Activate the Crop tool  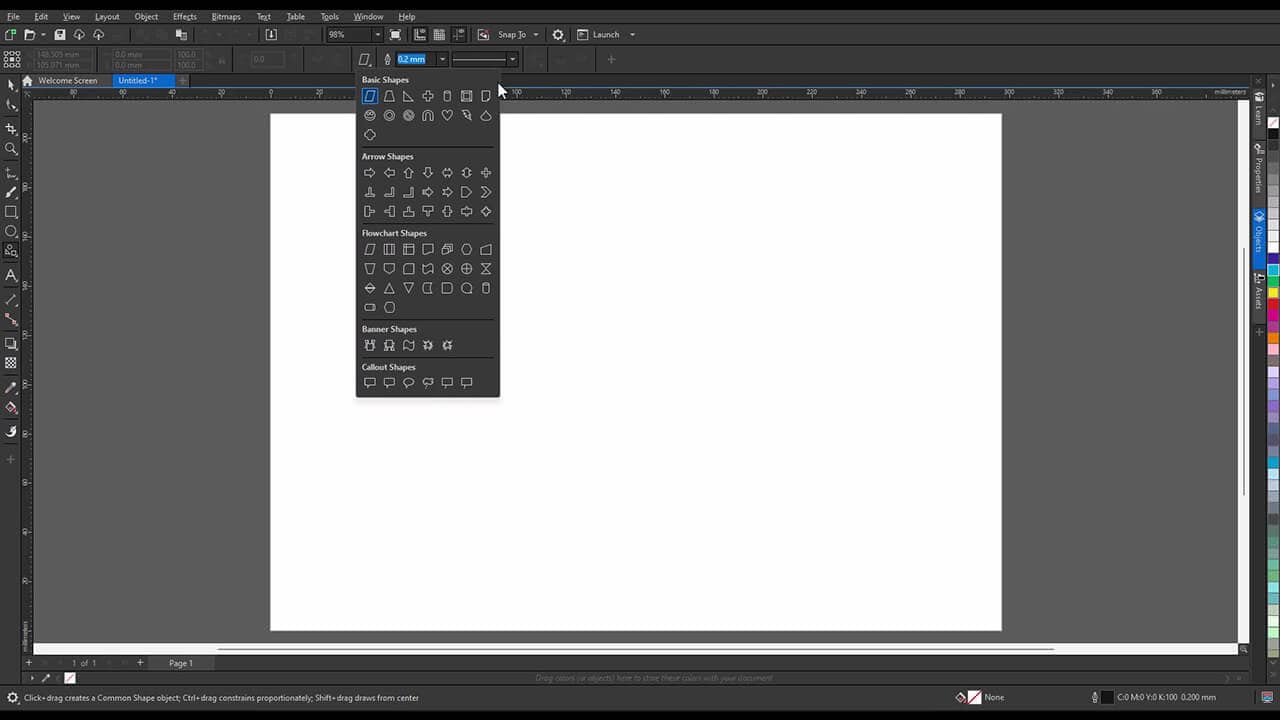[12, 129]
